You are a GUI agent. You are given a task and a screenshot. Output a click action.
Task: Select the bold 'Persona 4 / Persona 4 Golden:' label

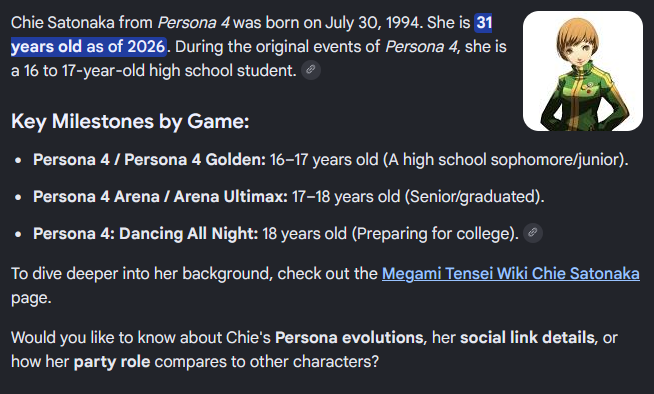[149, 160]
